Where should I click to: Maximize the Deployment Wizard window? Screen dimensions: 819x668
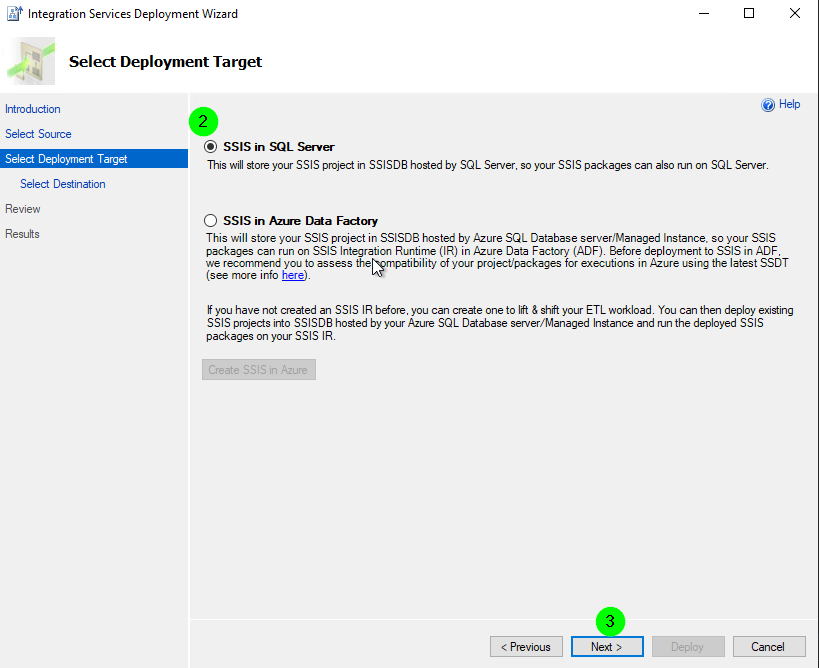pos(749,14)
